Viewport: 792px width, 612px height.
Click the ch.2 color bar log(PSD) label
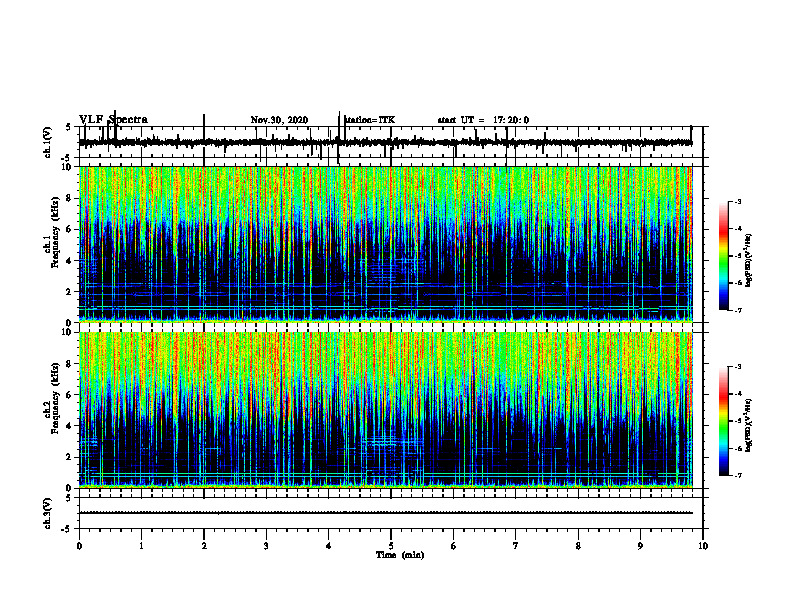[749, 425]
